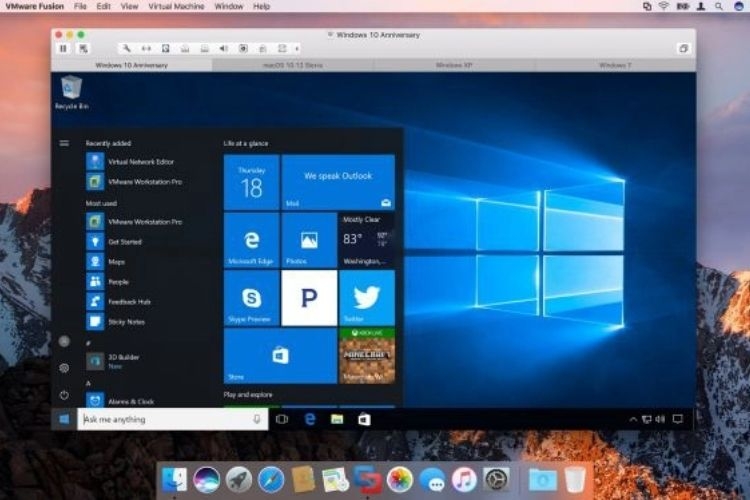The height and width of the screenshot is (500, 750).
Task: Switch to the macOS 10.12 Sierra tab
Action: [293, 65]
